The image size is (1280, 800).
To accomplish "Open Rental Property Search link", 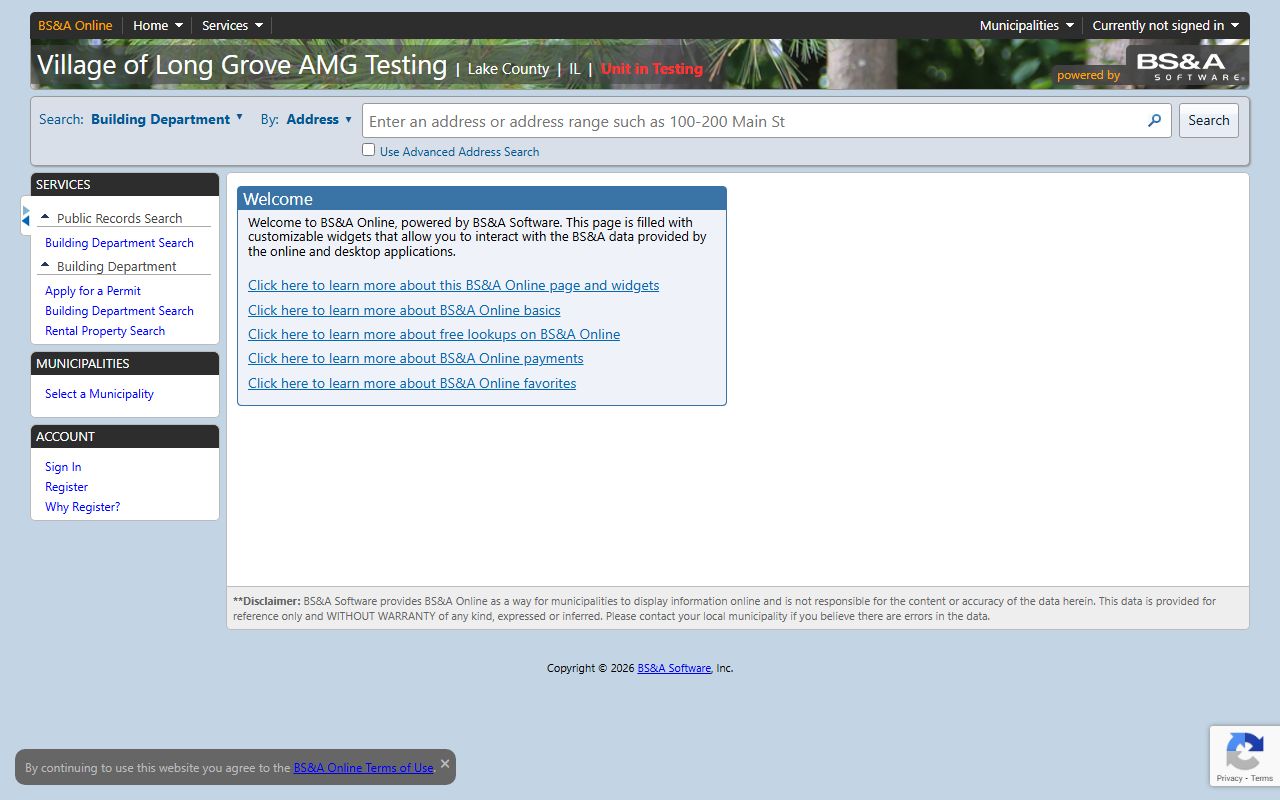I will click(x=105, y=331).
